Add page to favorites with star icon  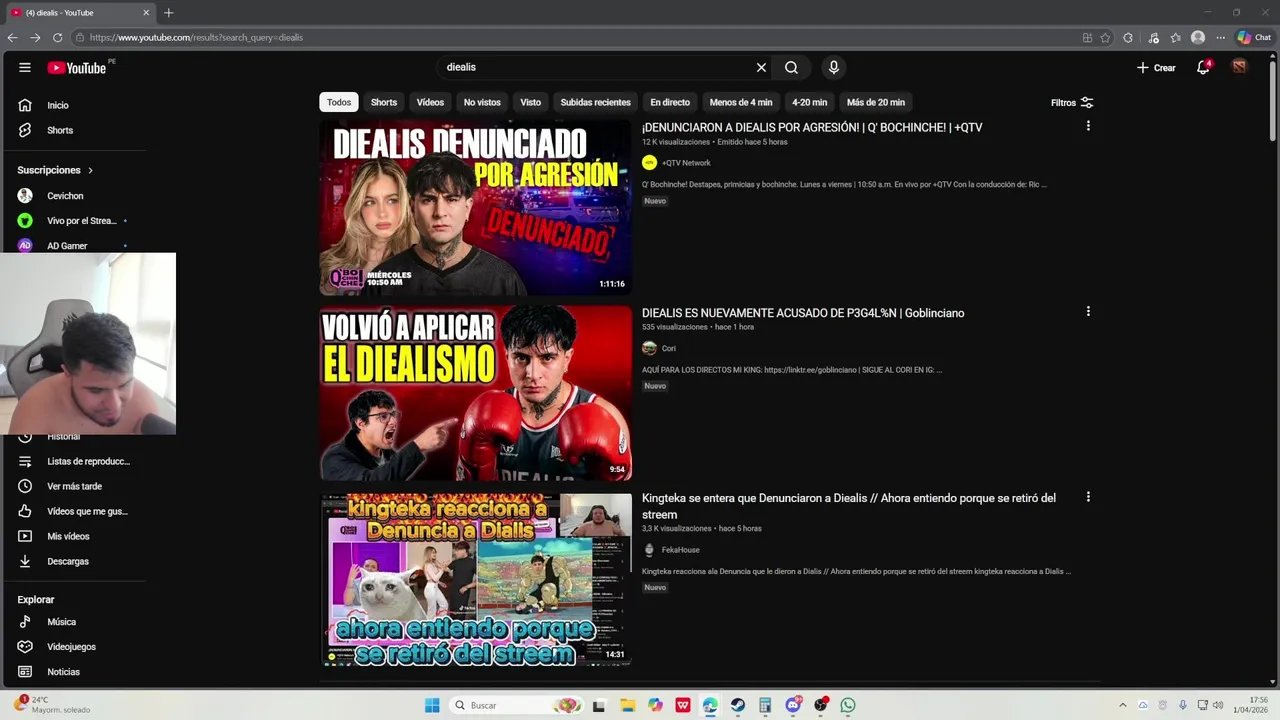tap(1105, 37)
